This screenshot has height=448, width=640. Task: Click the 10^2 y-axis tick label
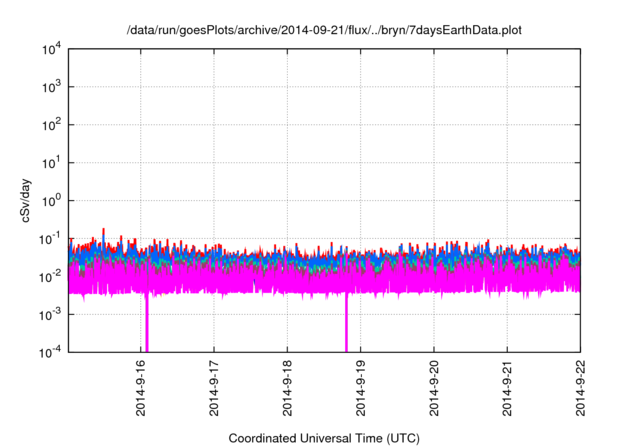[x=51, y=125]
